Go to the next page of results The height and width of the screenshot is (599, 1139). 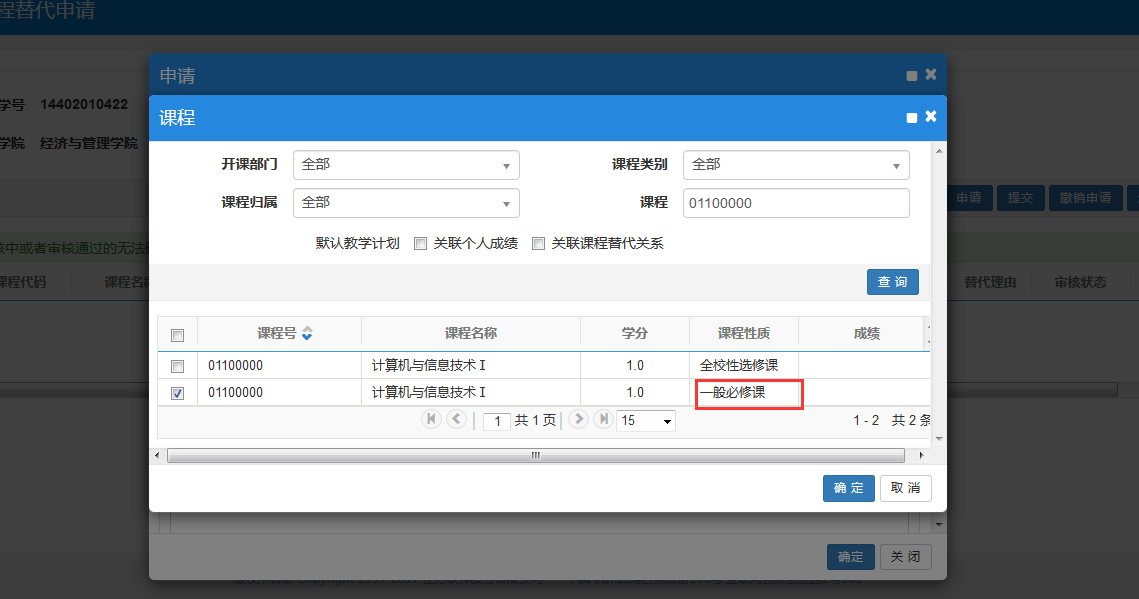pyautogui.click(x=578, y=420)
